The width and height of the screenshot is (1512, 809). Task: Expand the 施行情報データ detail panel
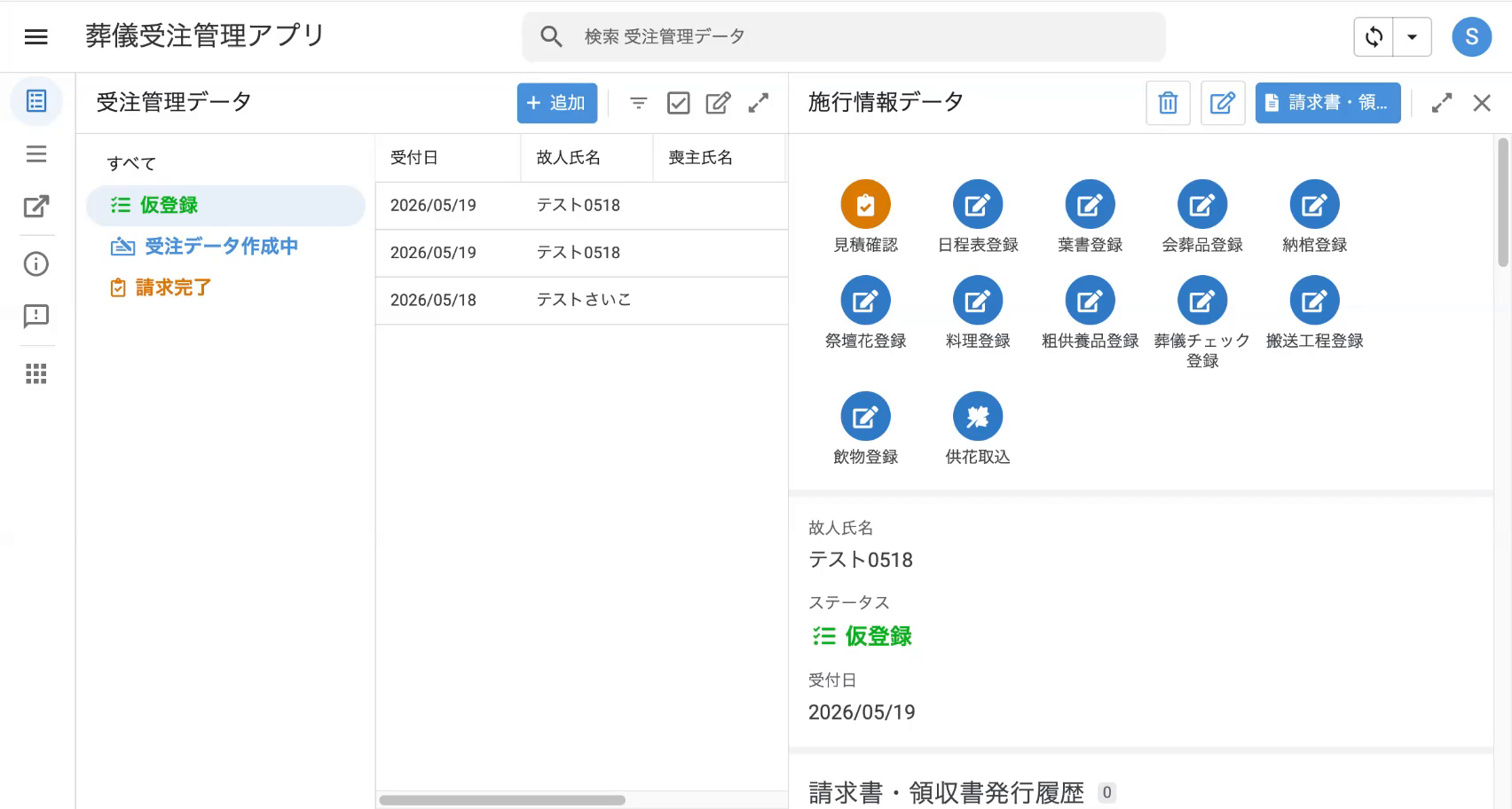(x=1442, y=103)
